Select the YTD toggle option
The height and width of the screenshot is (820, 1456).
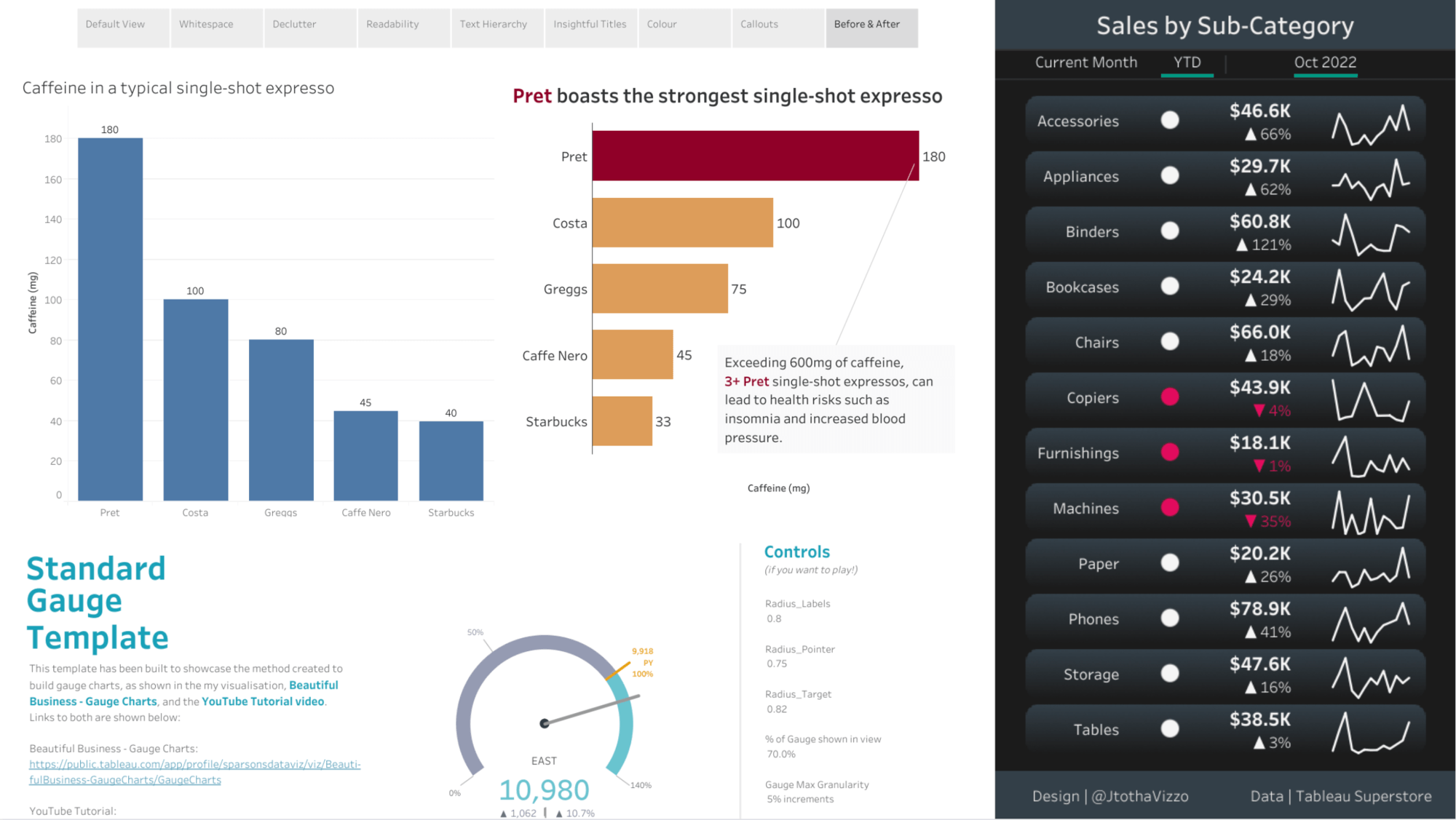(1187, 63)
